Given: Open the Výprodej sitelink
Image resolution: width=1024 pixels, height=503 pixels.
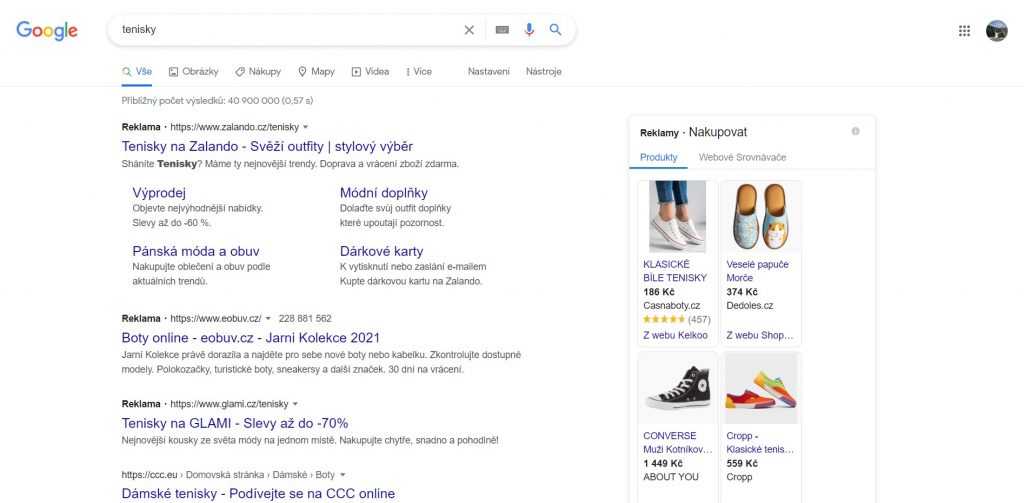Looking at the screenshot, I should point(159,192).
